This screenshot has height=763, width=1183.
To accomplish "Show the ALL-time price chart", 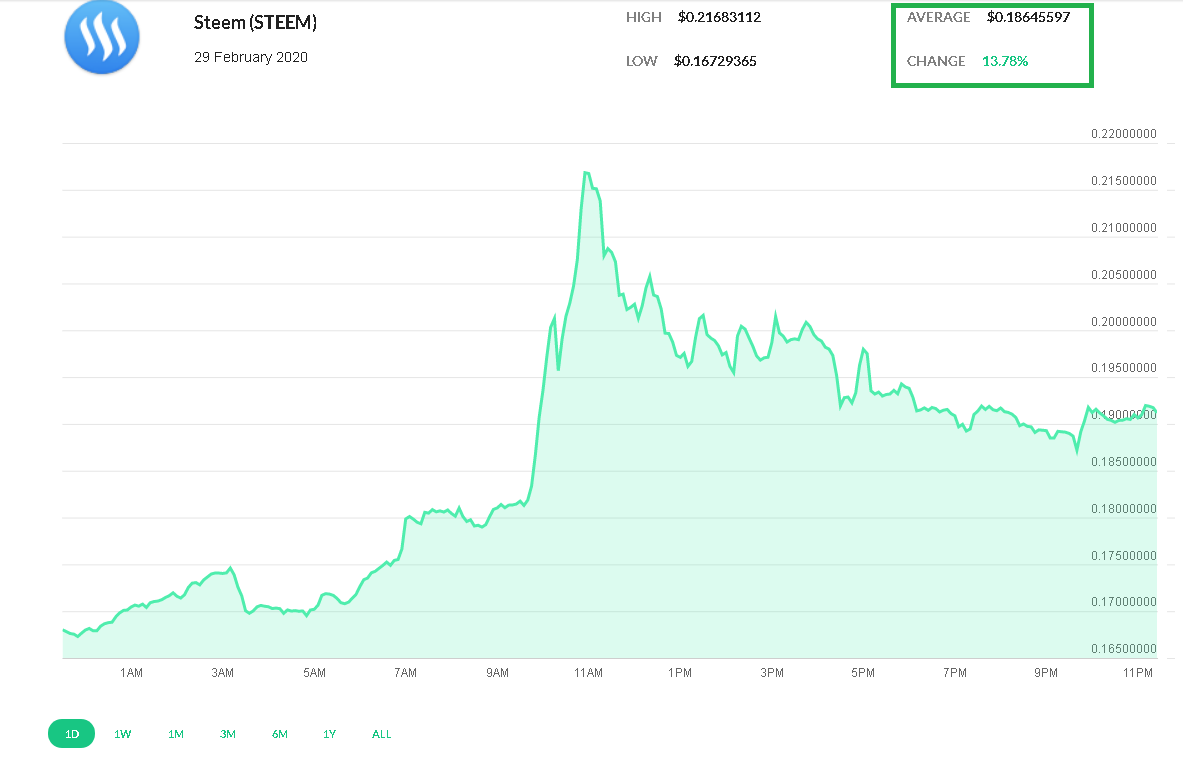I will click(381, 733).
